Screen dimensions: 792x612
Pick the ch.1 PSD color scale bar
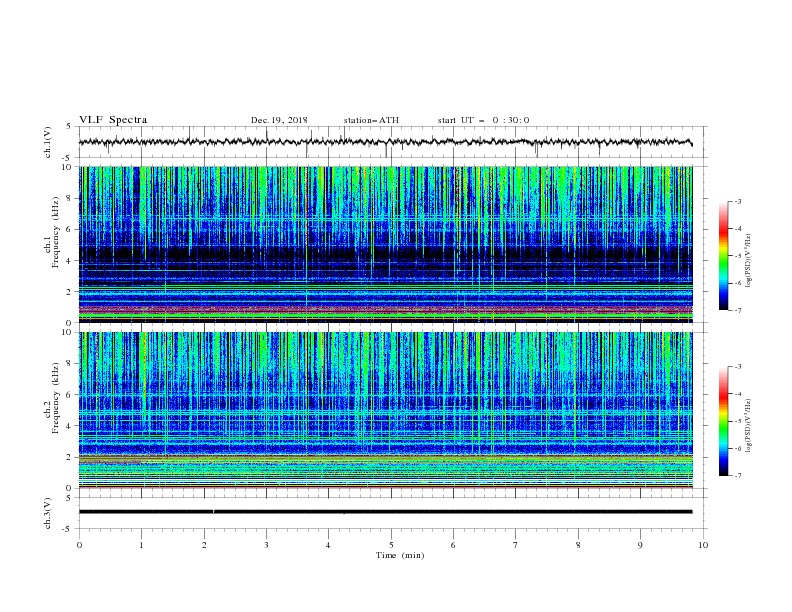pyautogui.click(x=723, y=255)
